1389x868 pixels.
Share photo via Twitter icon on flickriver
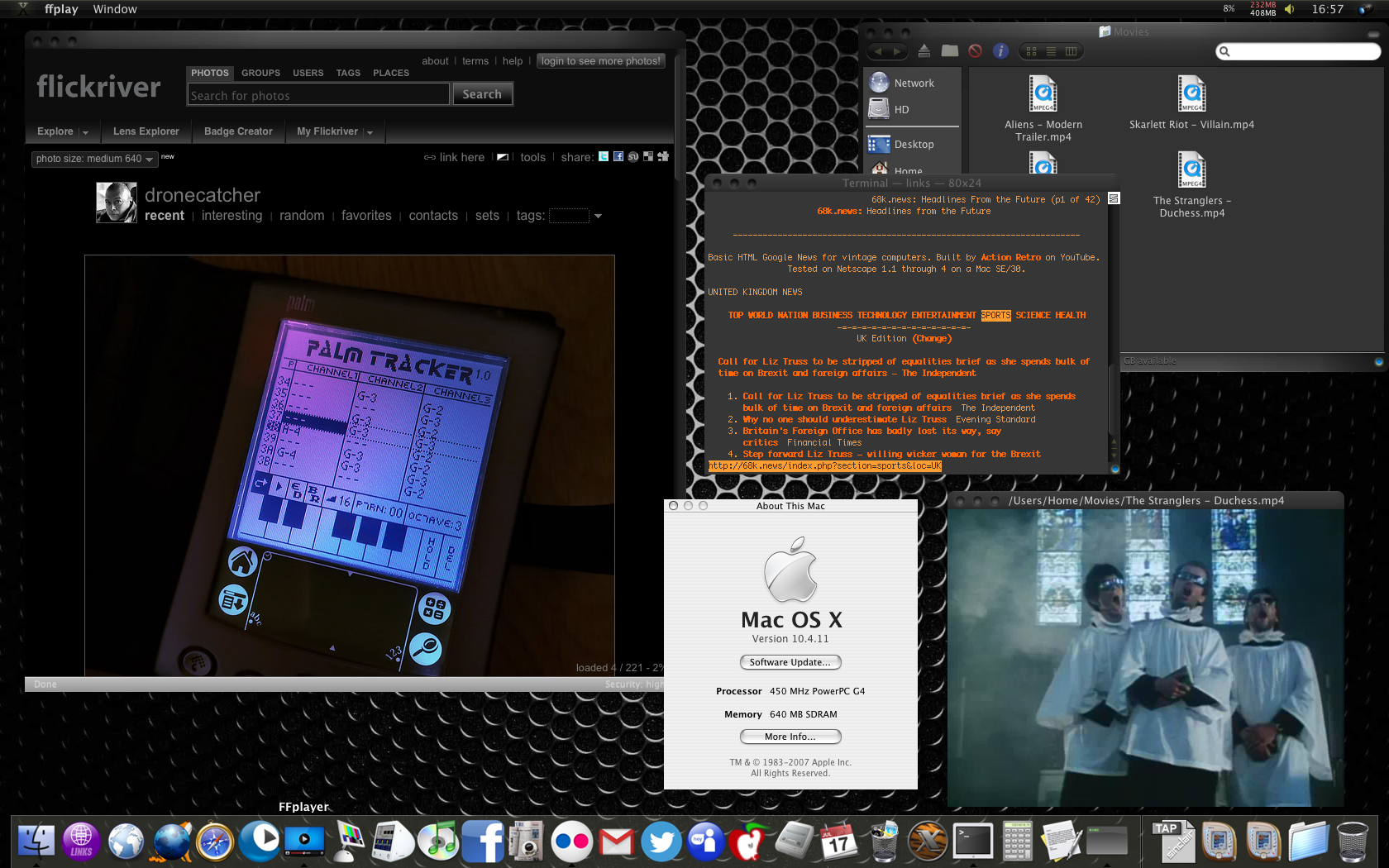604,156
